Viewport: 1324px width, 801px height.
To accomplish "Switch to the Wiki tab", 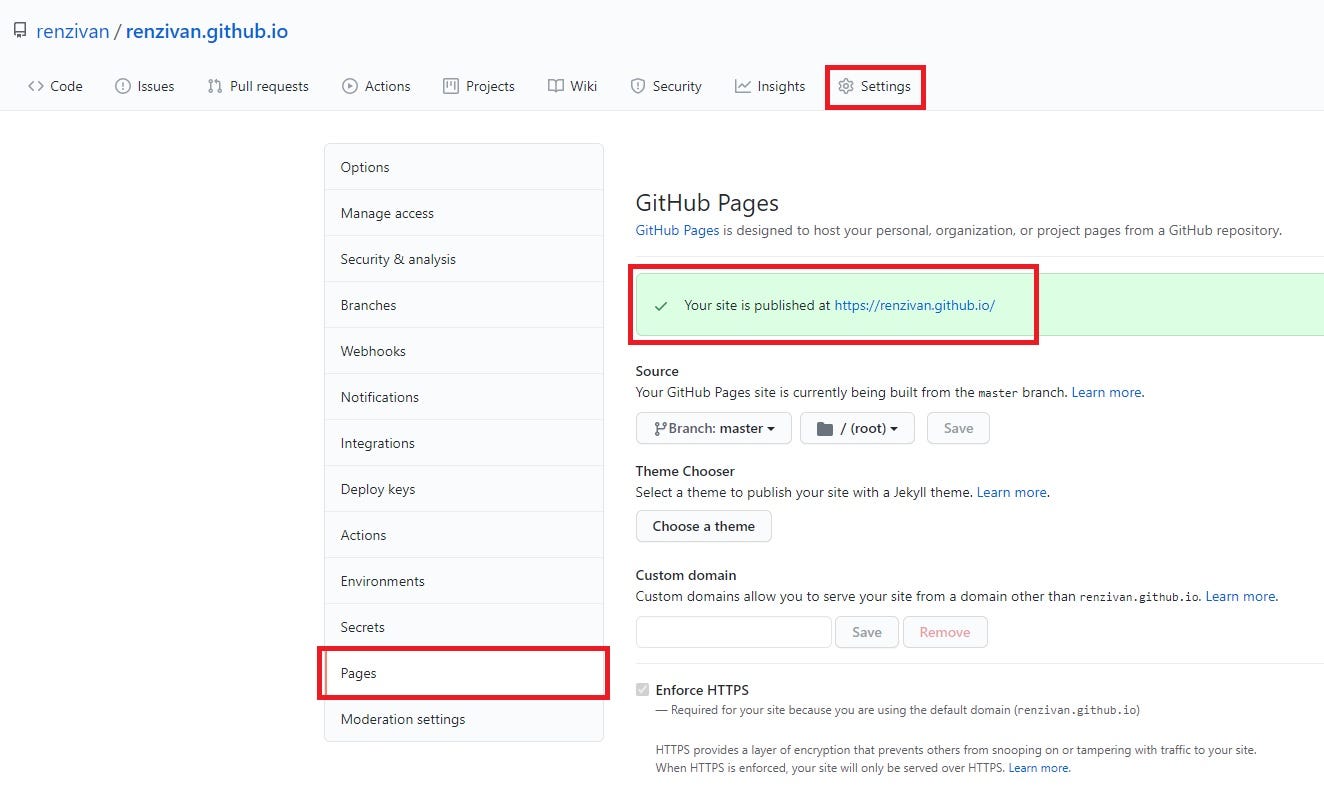I will point(572,86).
